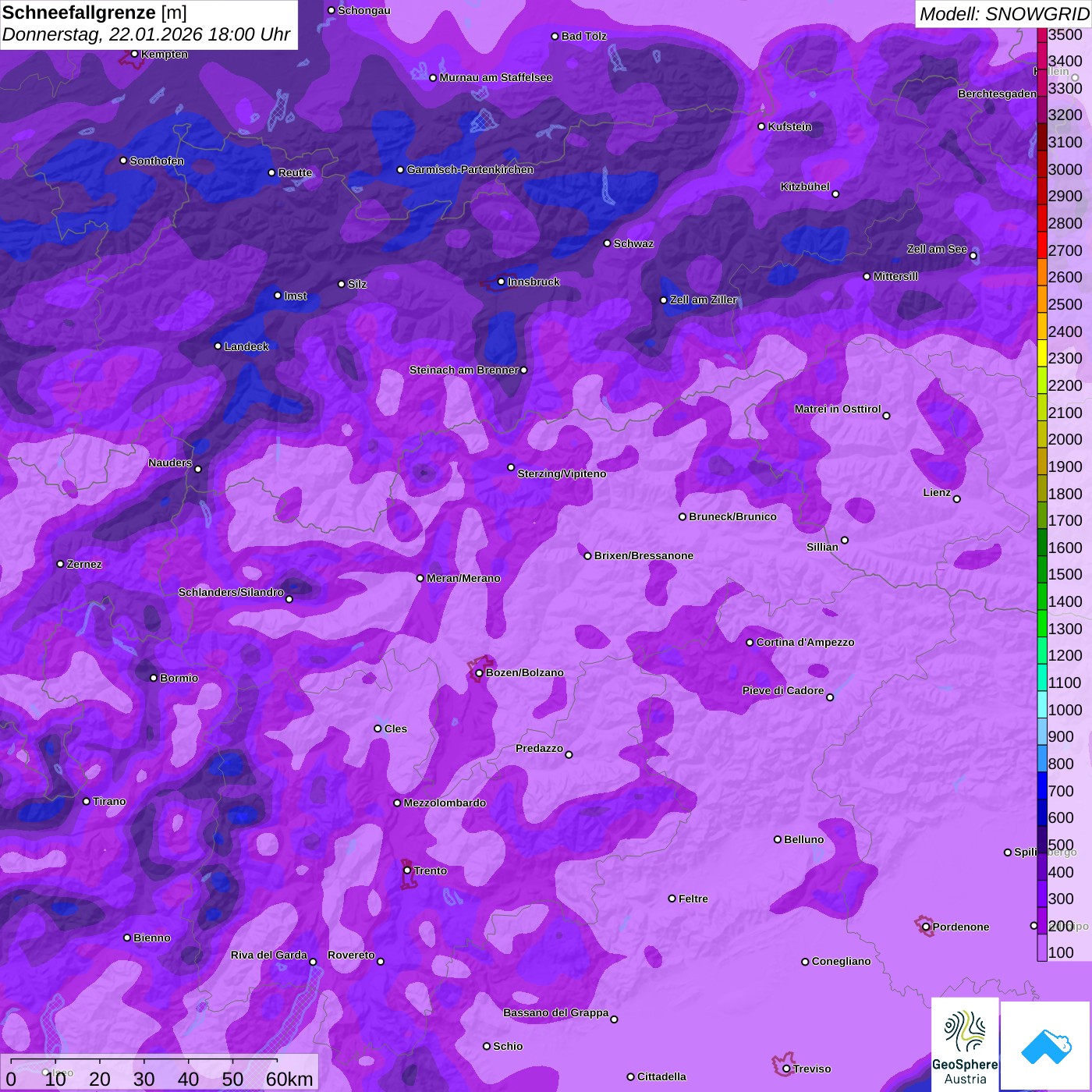Viewport: 1092px width, 1092px height.
Task: Click the Bad Tölz marker
Action: pyautogui.click(x=555, y=37)
